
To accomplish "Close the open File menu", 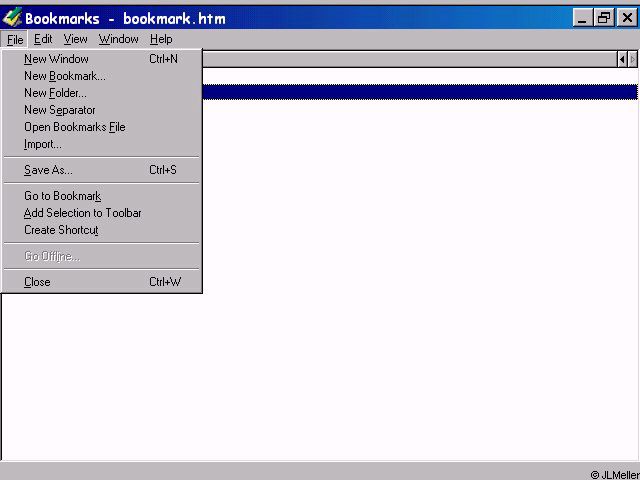I will 15,40.
